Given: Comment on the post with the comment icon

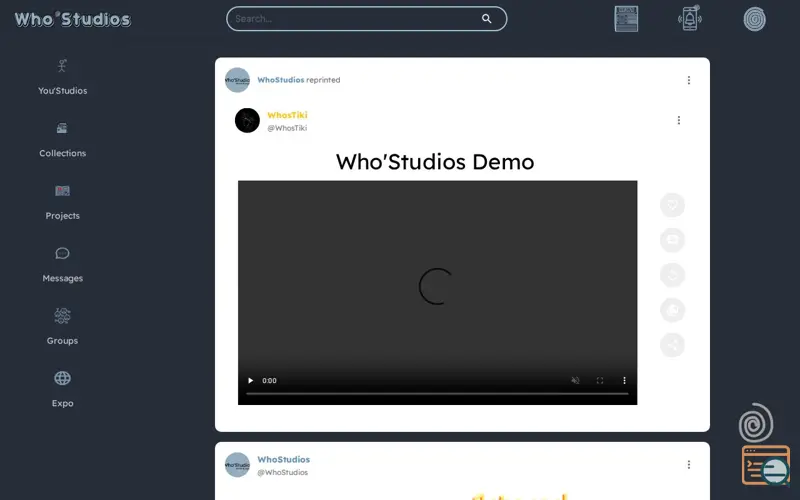Looking at the screenshot, I should 672,240.
